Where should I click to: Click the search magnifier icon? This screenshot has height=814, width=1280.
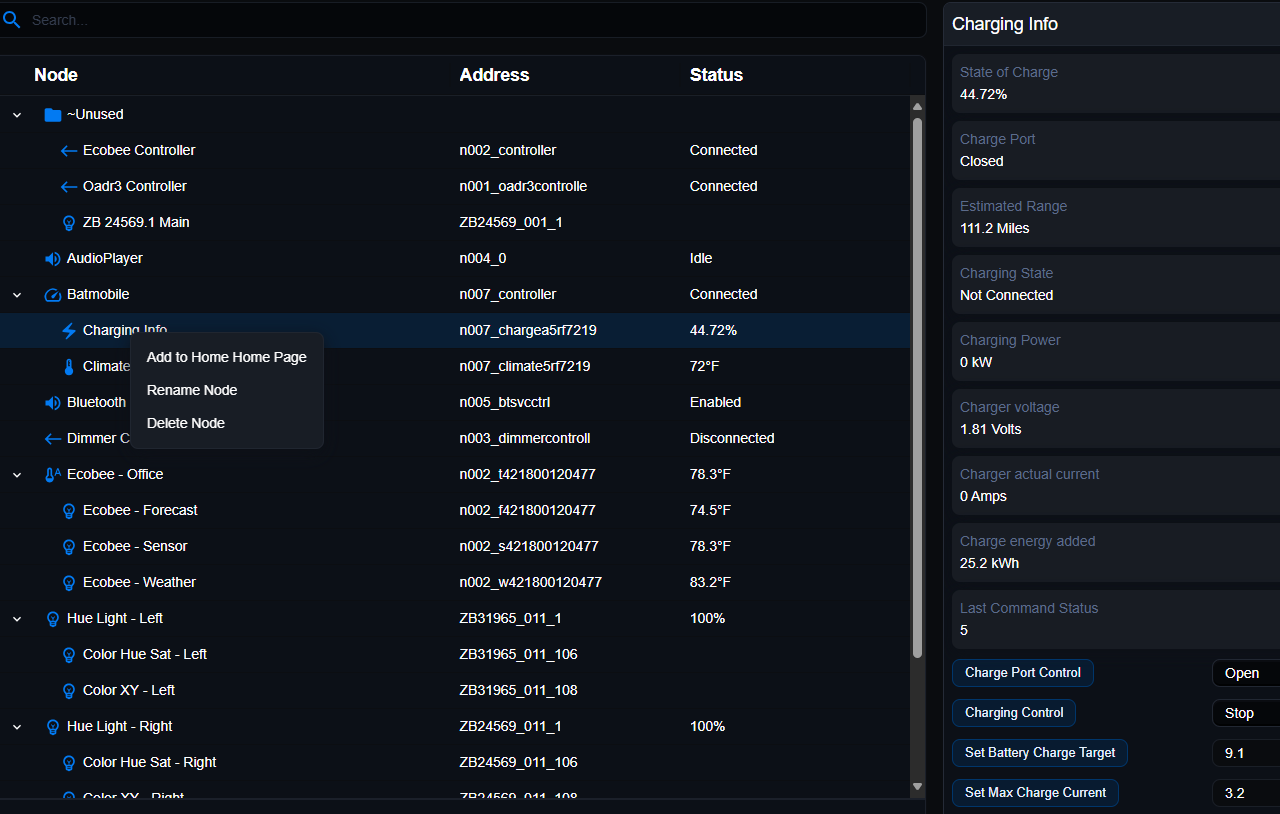point(12,19)
